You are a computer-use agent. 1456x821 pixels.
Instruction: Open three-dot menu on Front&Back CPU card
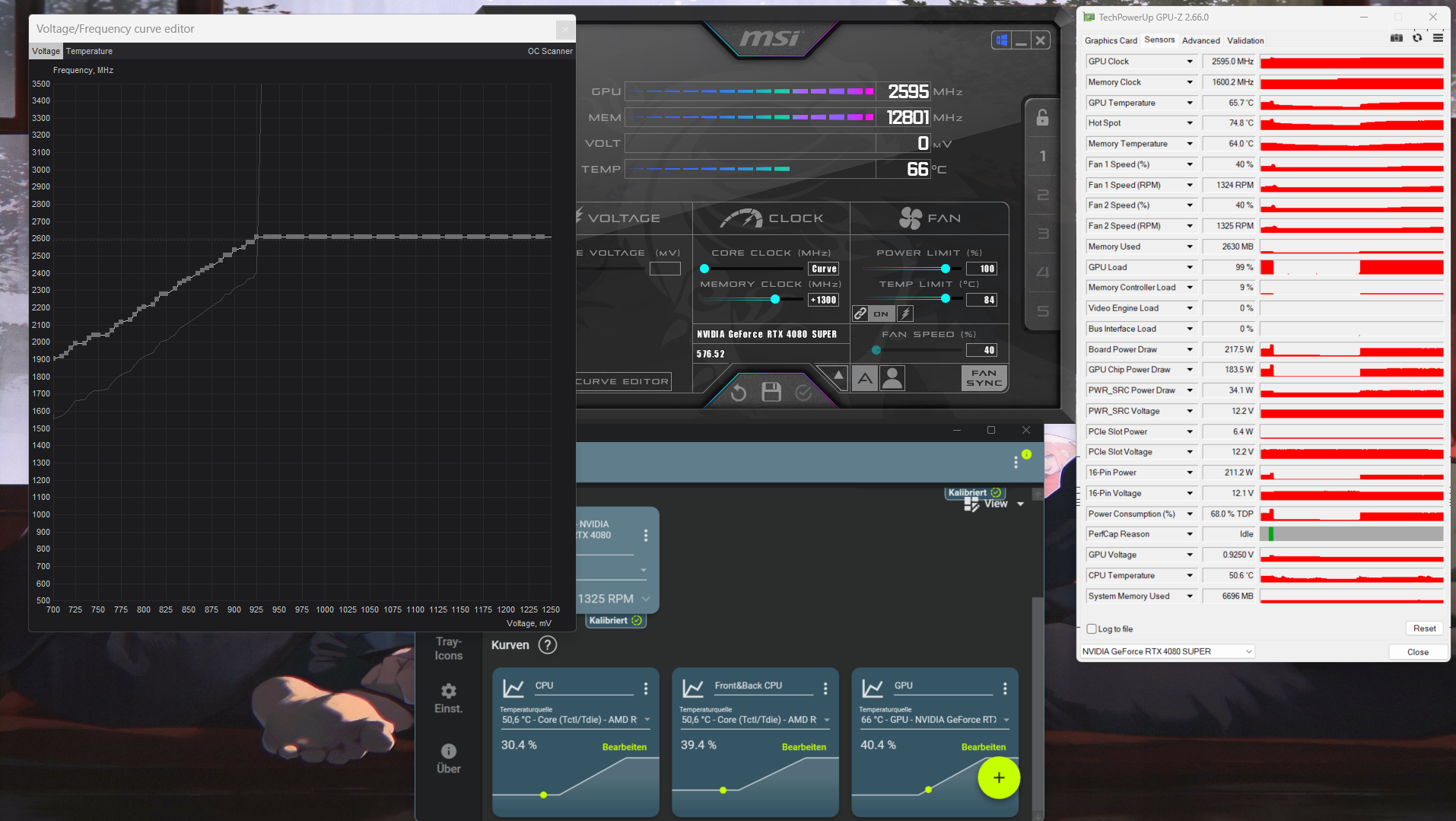tap(825, 689)
